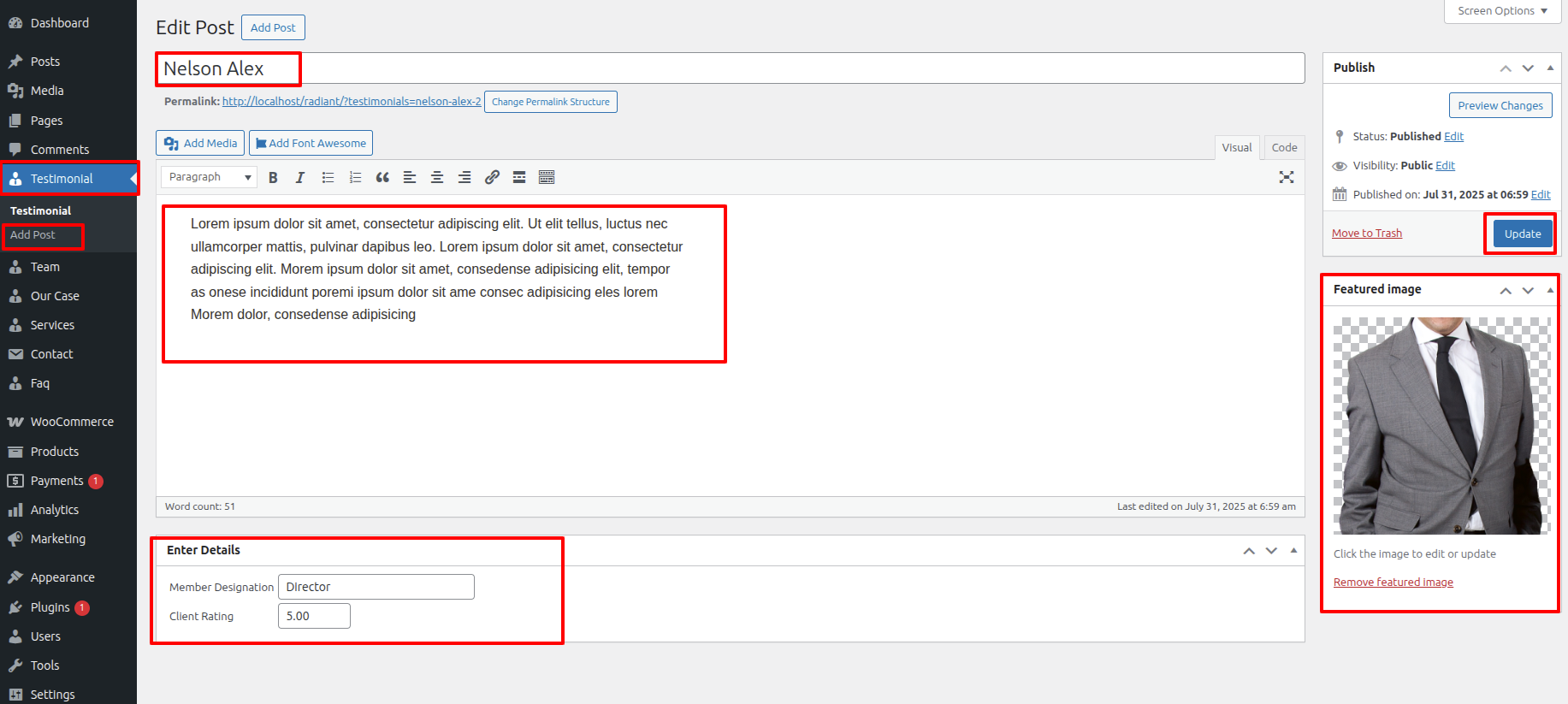Screen dimensions: 1568x704
Task: Toggle bold formatting in the editor toolbar
Action: pos(273,177)
